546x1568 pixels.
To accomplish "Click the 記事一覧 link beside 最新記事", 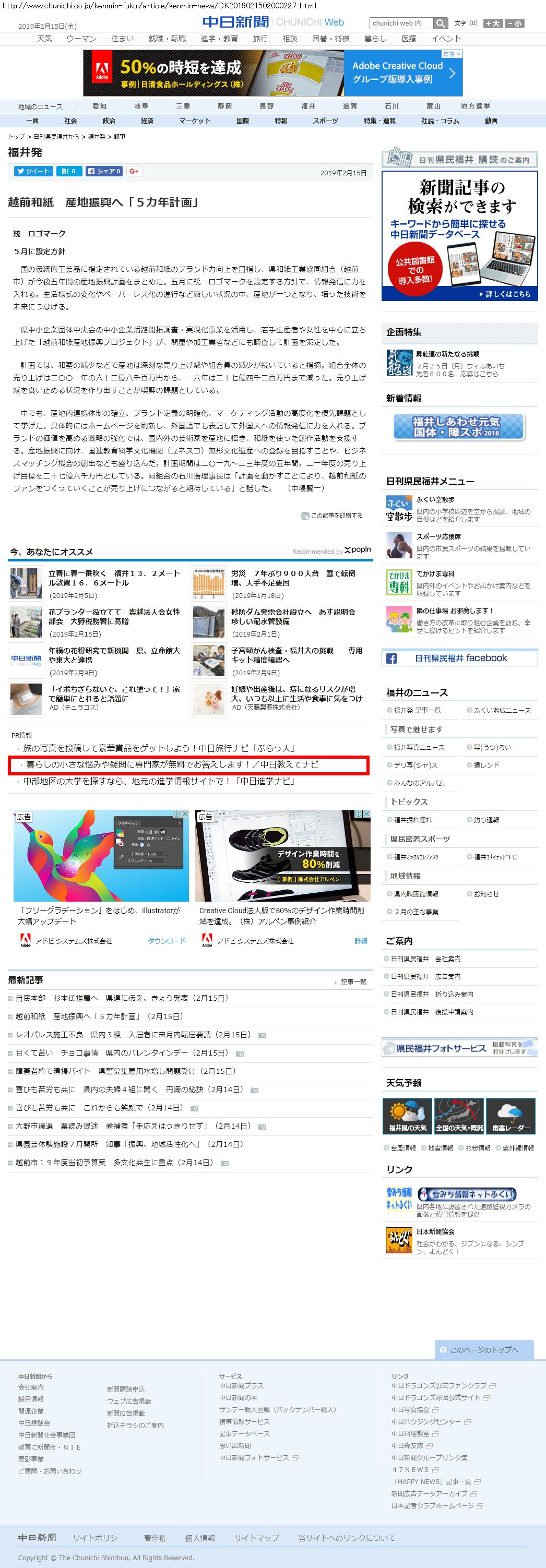I will click(x=353, y=983).
